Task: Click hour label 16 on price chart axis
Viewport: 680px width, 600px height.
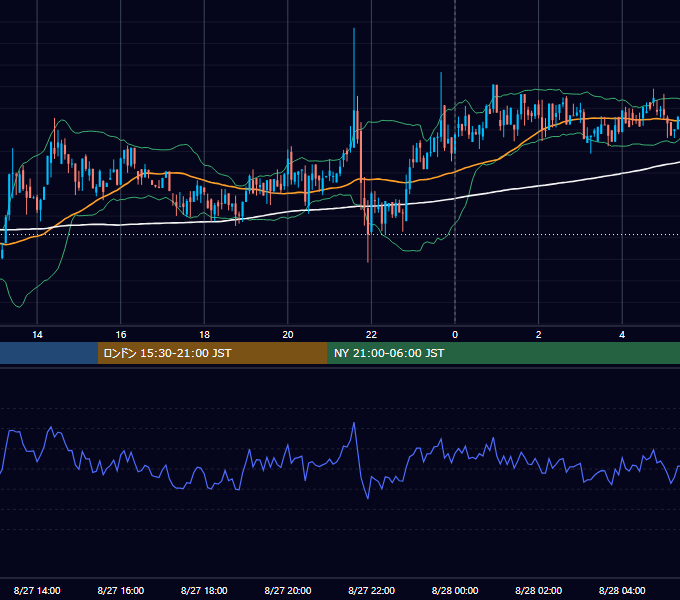Action: coord(121,335)
